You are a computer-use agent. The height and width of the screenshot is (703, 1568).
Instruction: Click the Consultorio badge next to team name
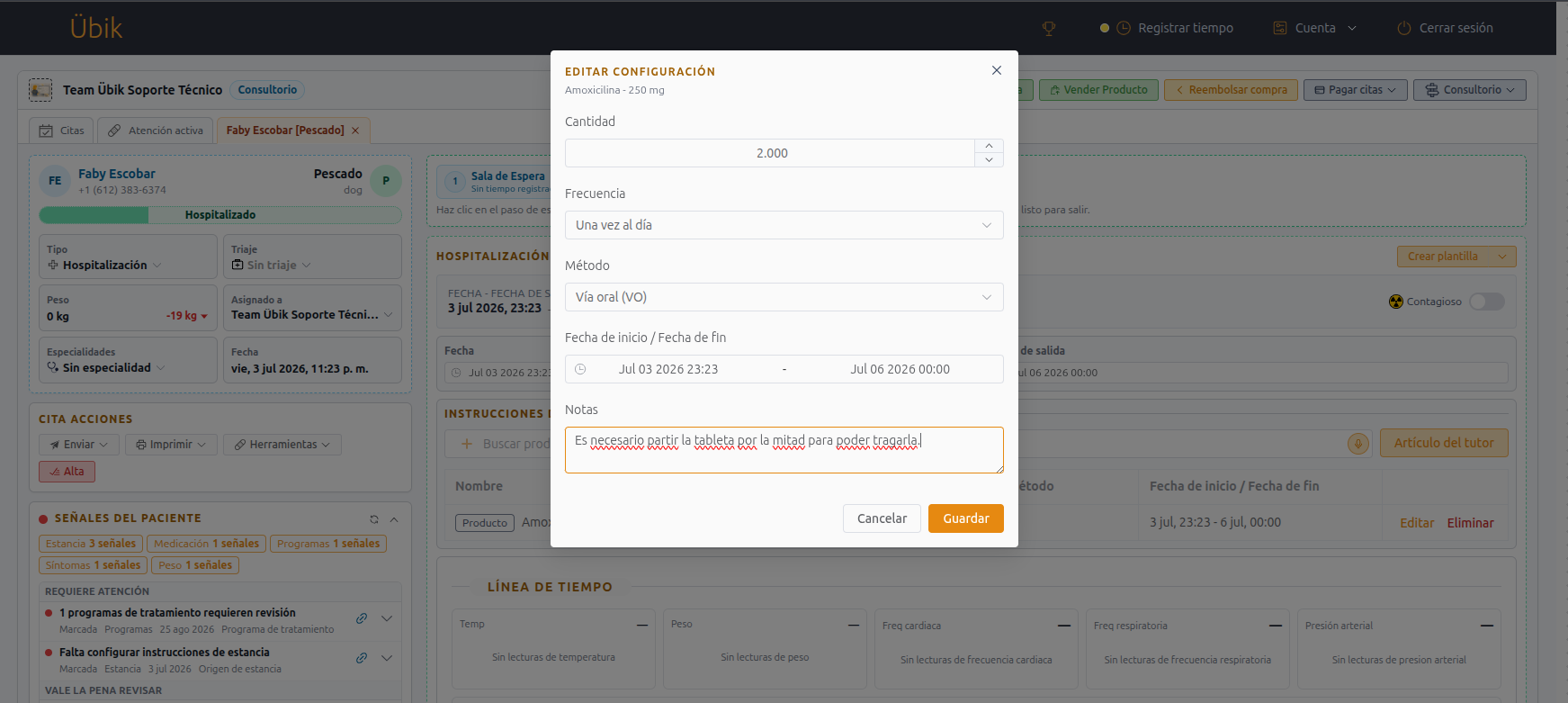pos(267,90)
